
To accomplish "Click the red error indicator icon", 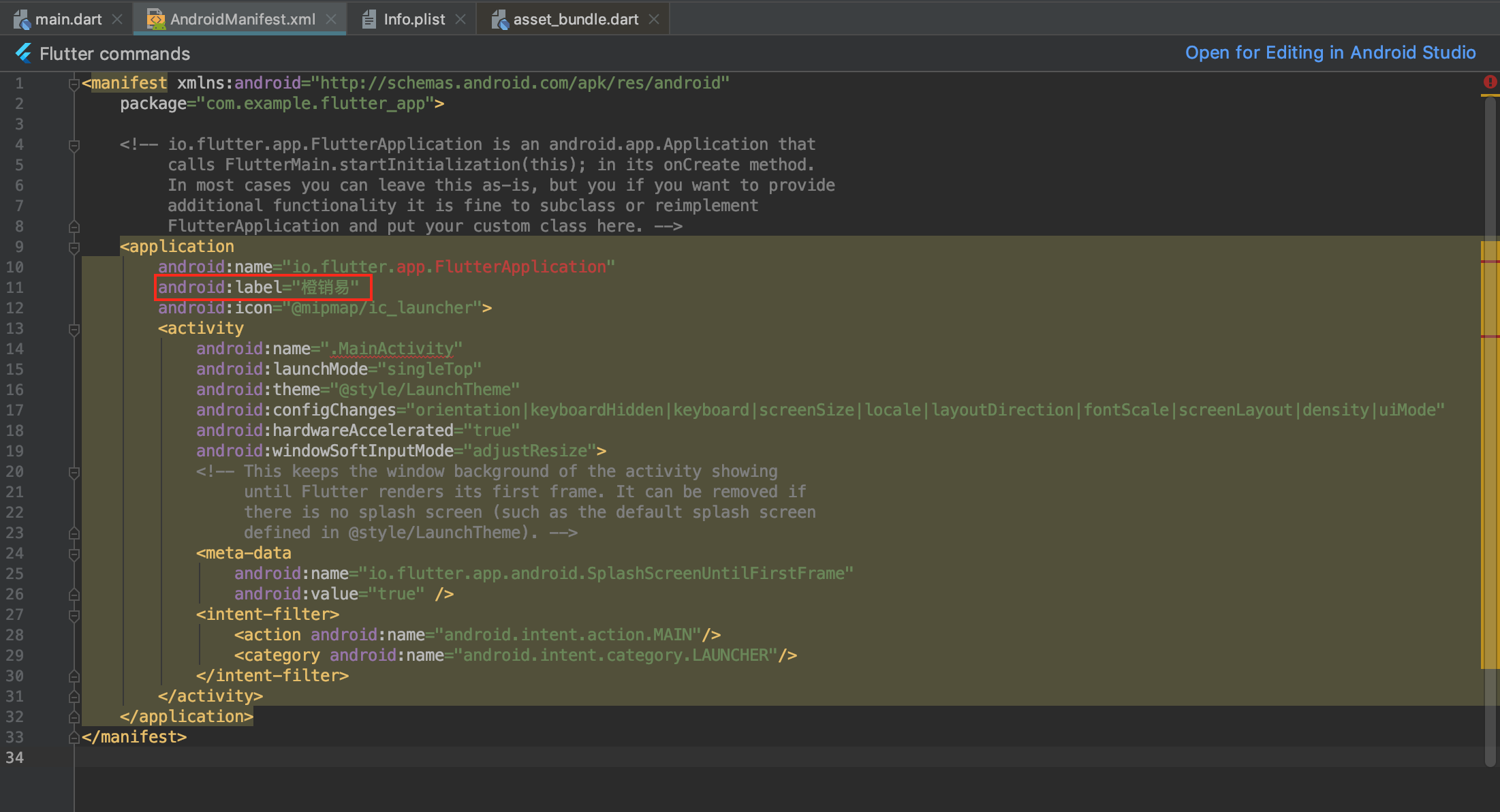I will (1490, 82).
